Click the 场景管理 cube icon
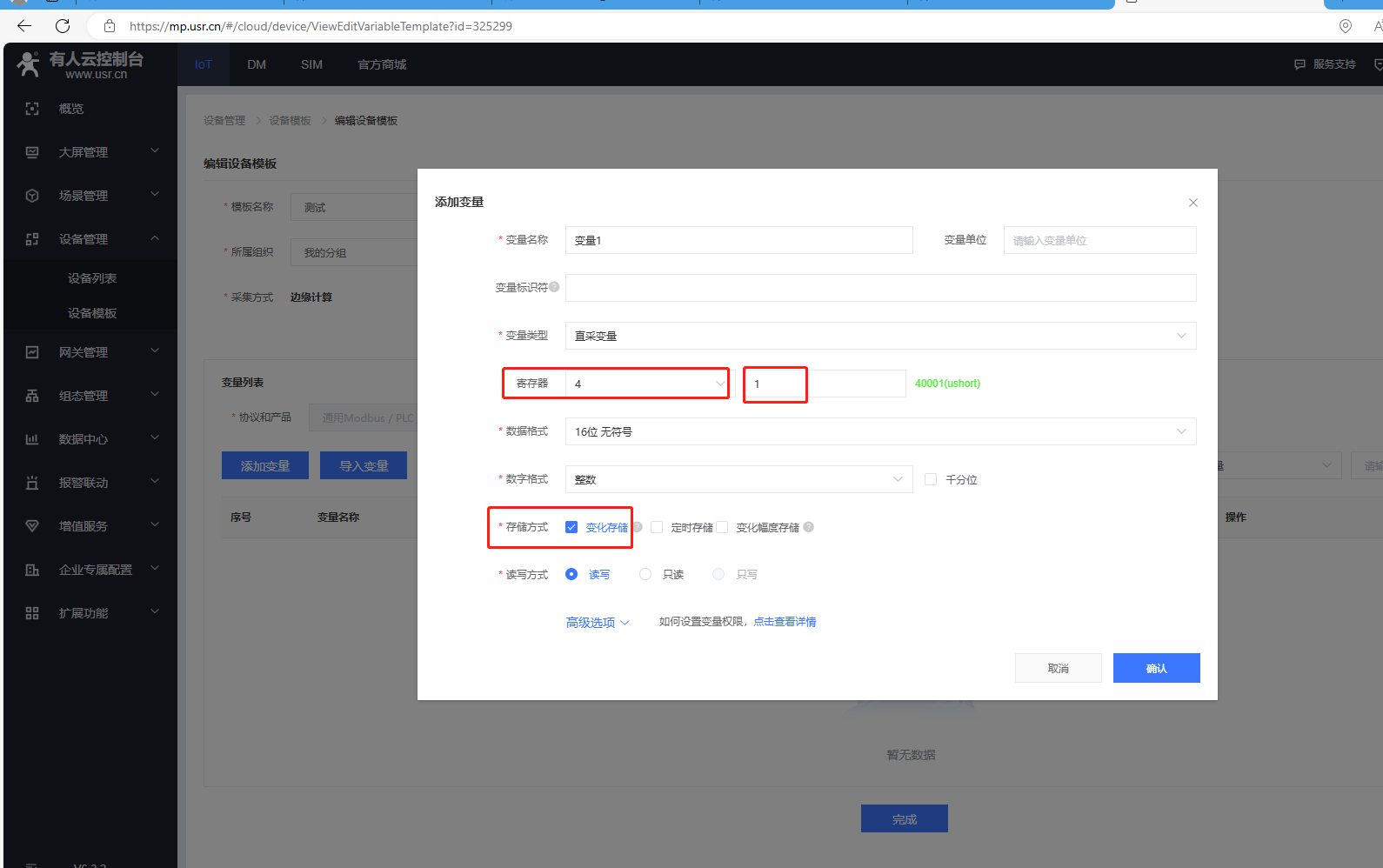Image resolution: width=1383 pixels, height=868 pixels. (x=32, y=196)
